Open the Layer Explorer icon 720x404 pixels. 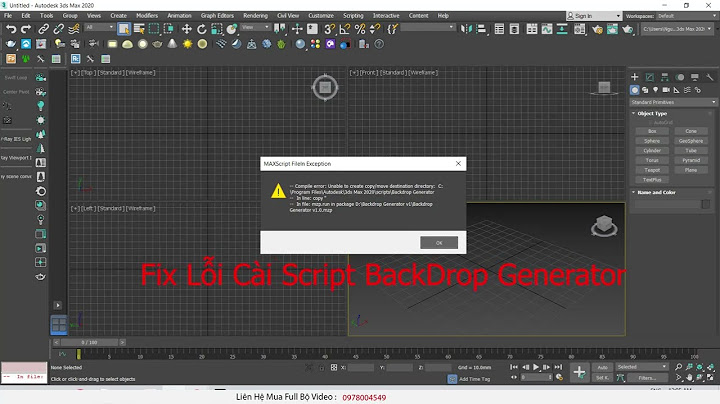point(514,29)
